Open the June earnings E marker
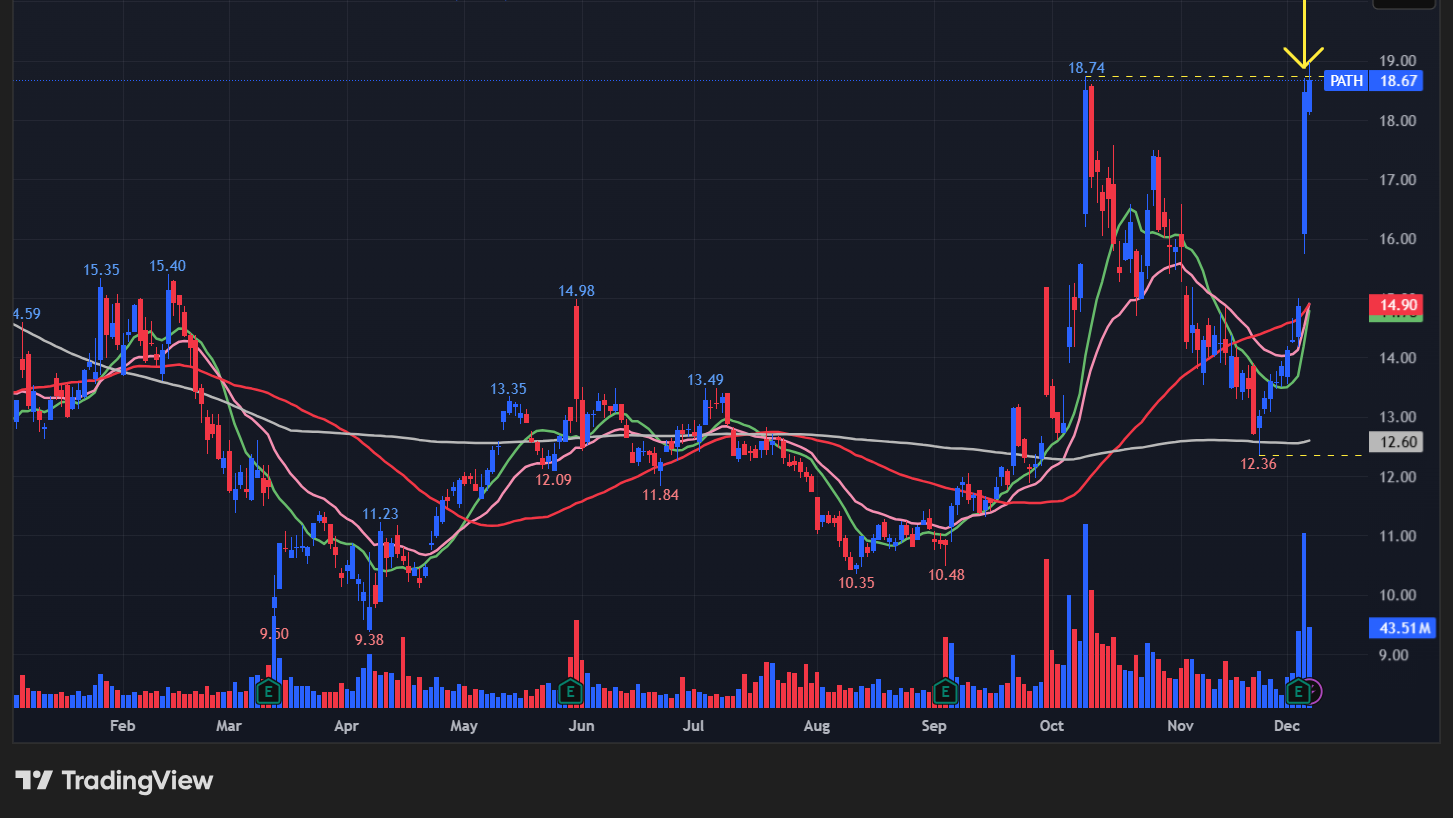 pos(570,690)
